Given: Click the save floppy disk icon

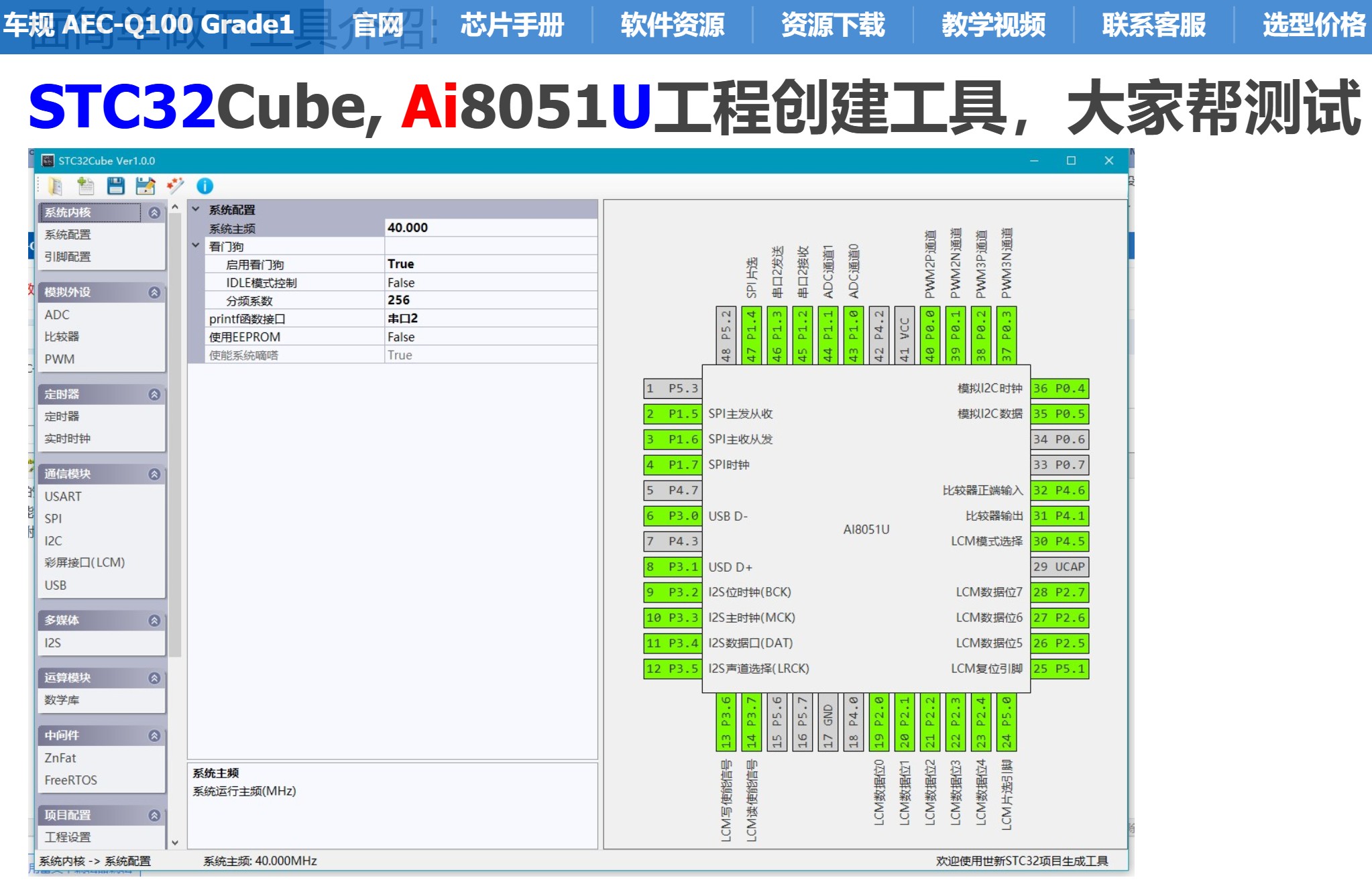Looking at the screenshot, I should [115, 186].
